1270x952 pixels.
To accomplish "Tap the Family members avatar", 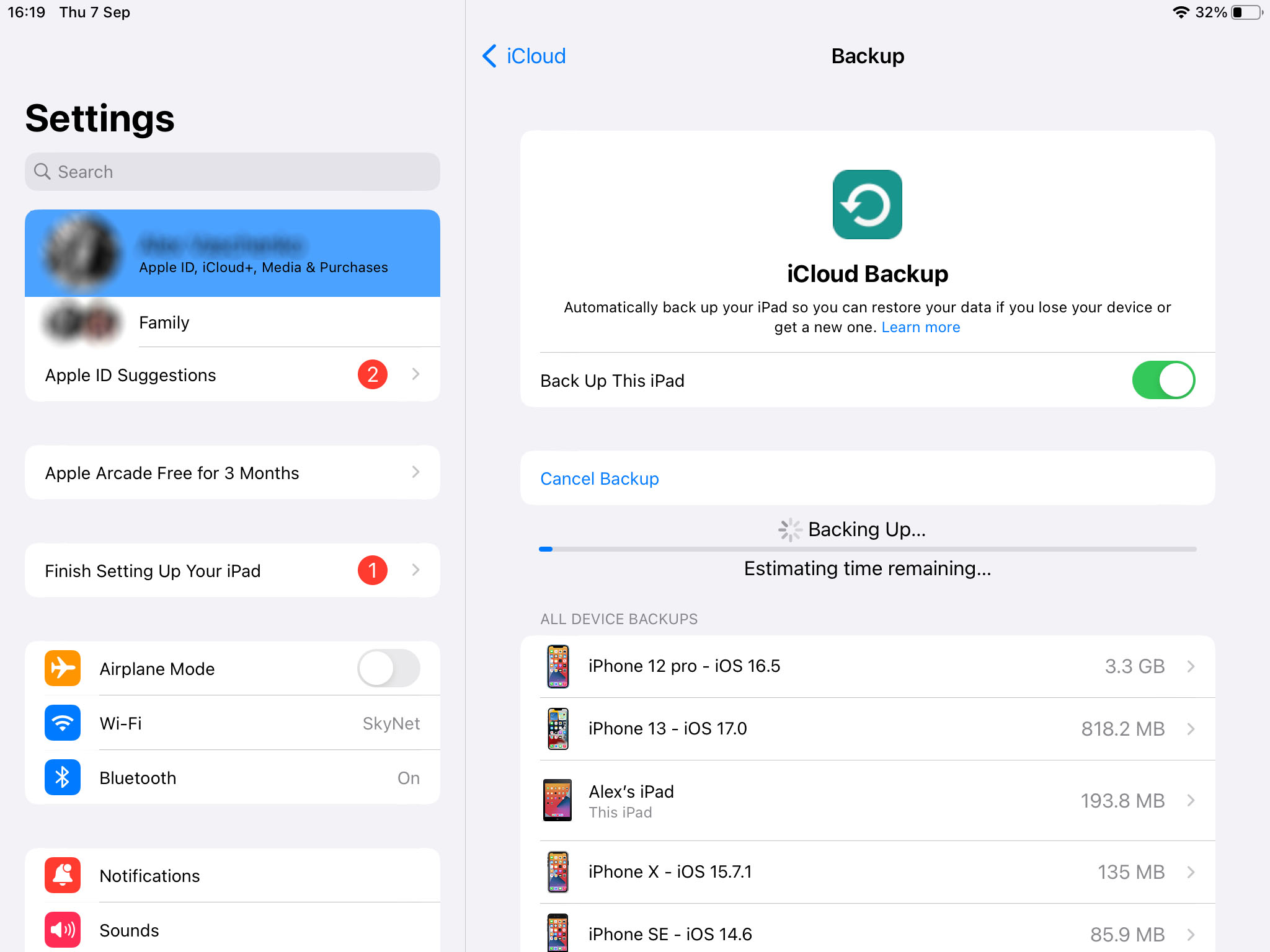I will pyautogui.click(x=82, y=322).
